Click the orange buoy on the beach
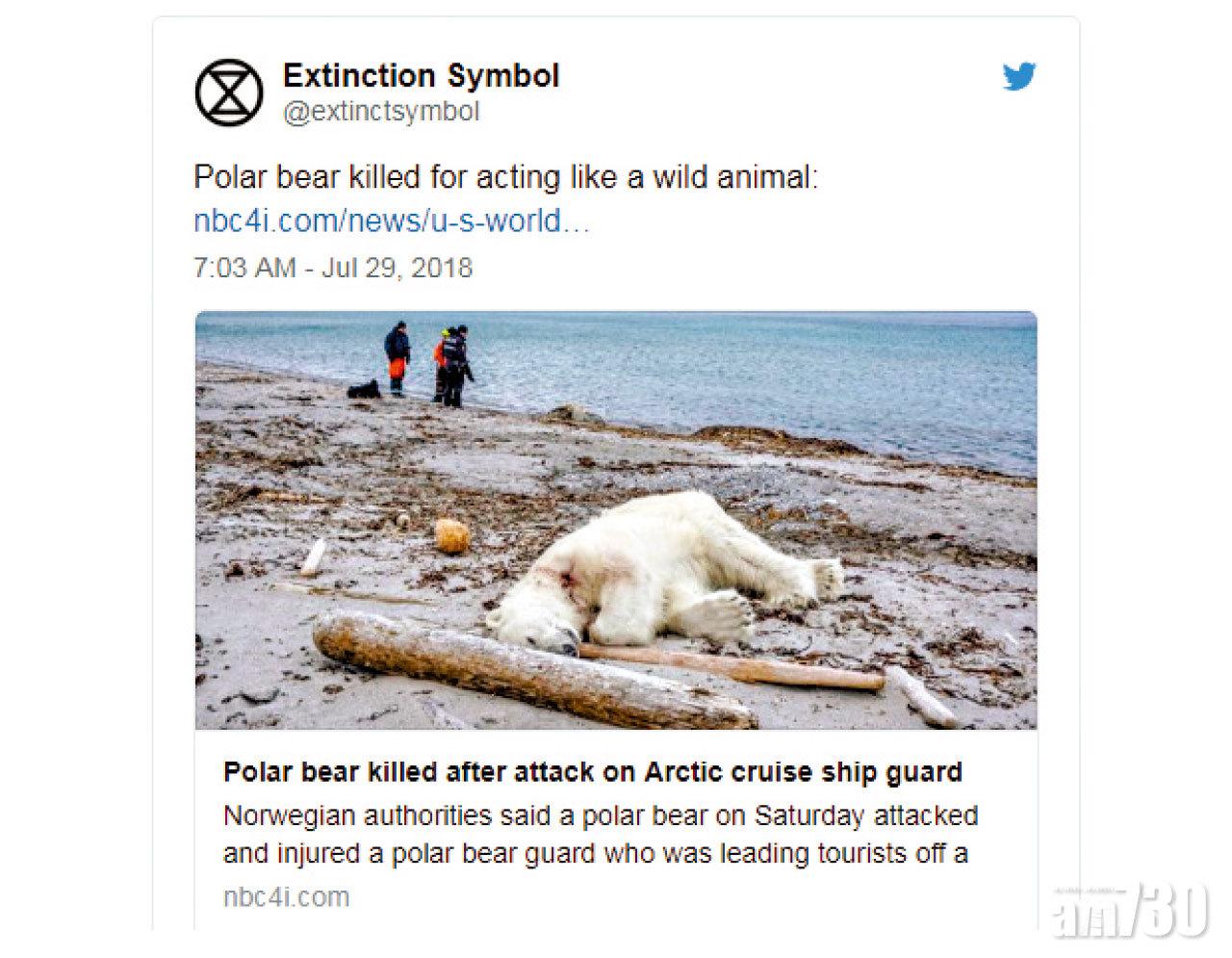 point(451,535)
